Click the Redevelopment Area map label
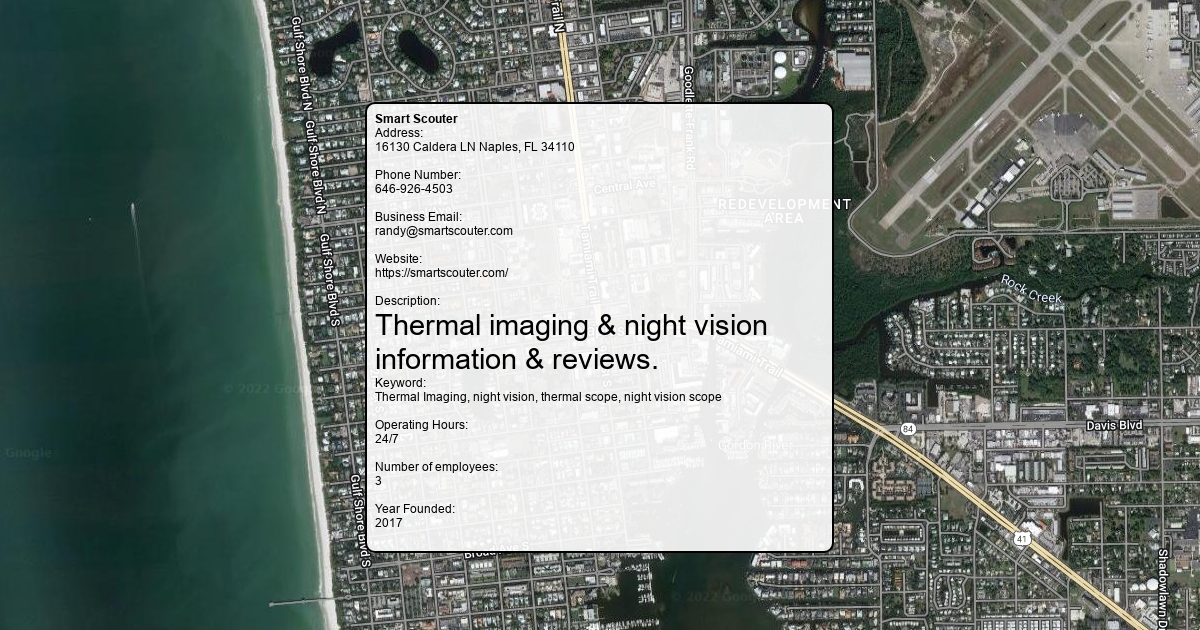This screenshot has width=1200, height=630. click(x=784, y=211)
